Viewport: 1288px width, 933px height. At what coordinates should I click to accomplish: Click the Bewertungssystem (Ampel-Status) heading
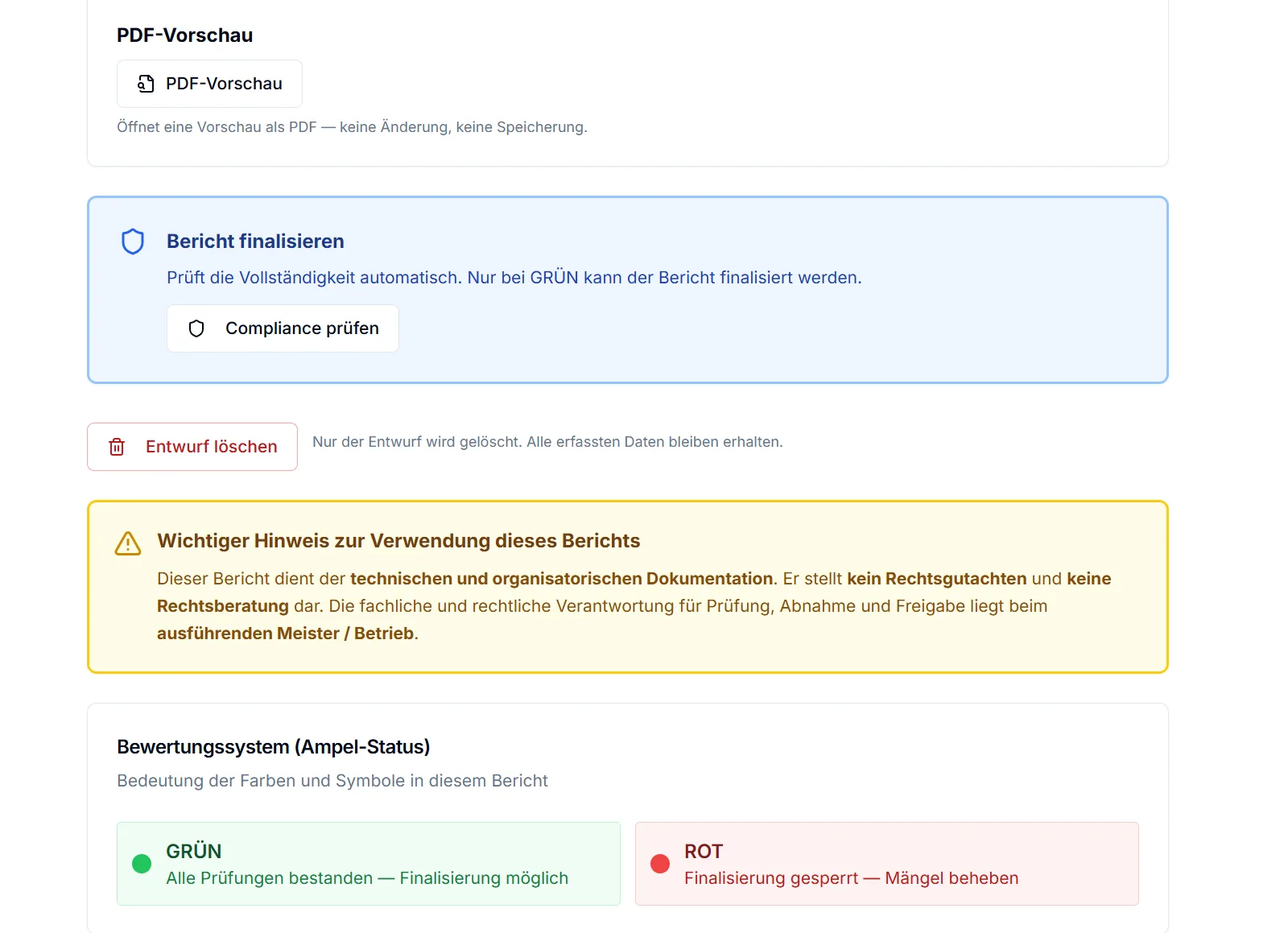point(274,747)
